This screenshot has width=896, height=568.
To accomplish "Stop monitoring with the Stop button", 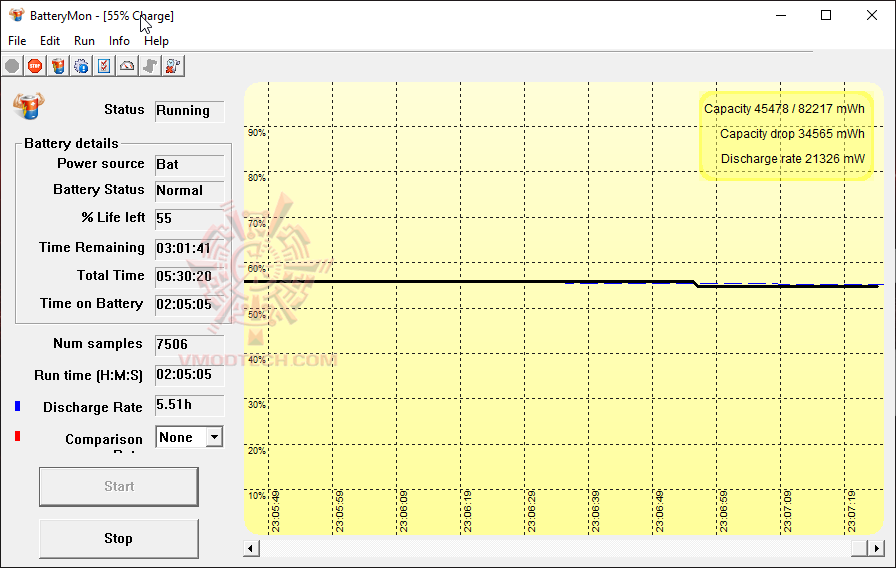I will point(119,538).
